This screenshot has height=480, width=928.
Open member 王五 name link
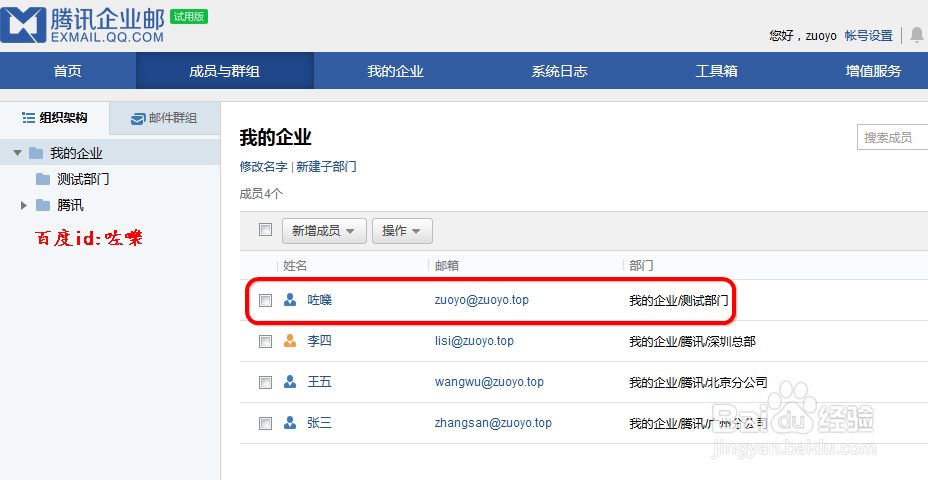[320, 382]
